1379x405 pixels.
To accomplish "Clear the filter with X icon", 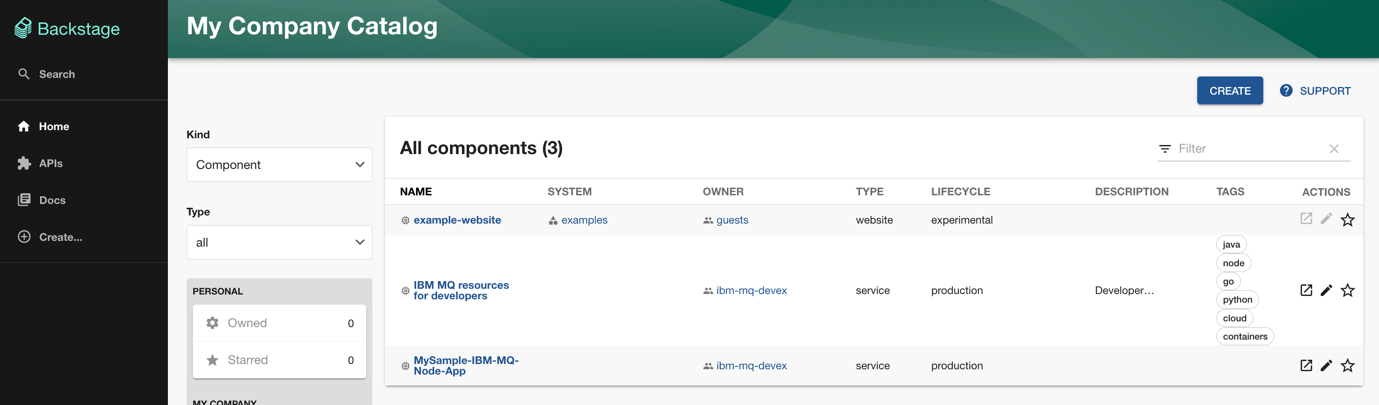I will 1334,149.
